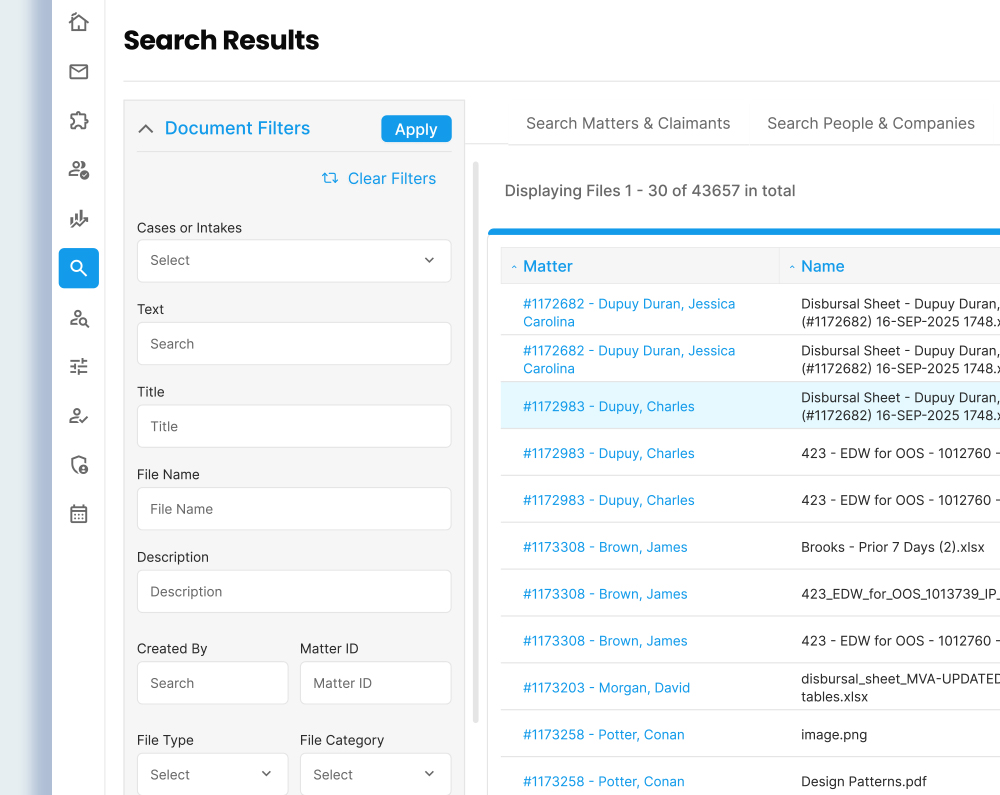Open the mail envelope icon
Screen dimensions: 1000x795
click(x=78, y=71)
